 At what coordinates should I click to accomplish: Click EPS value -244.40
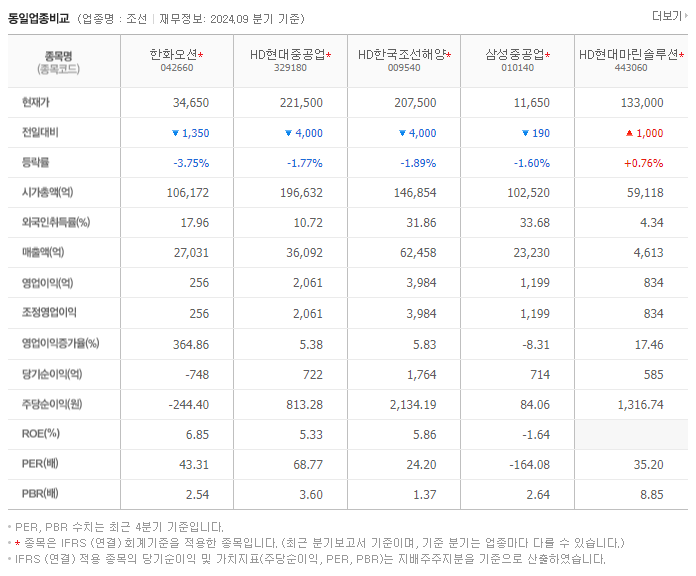[189, 405]
